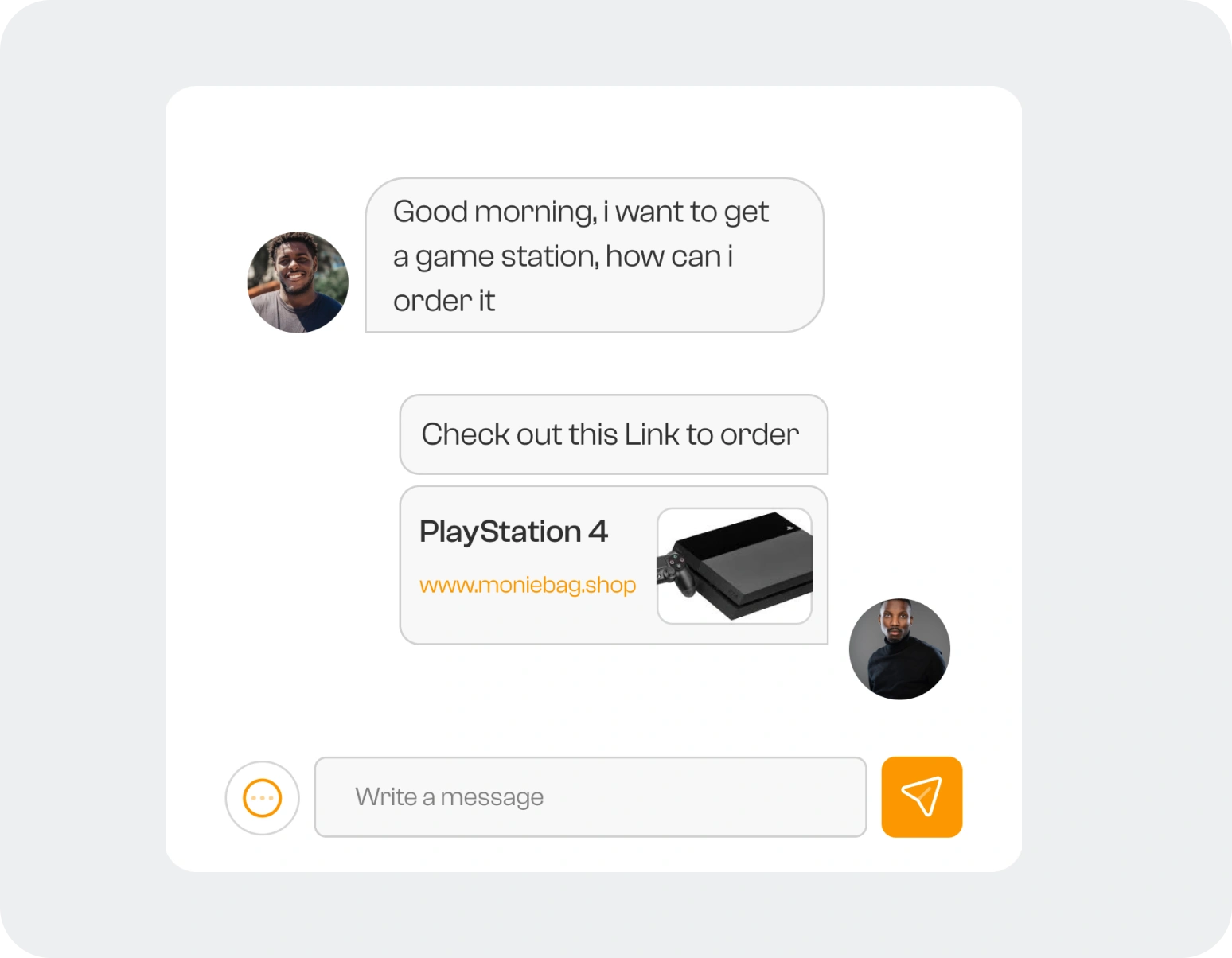Click into the Write a message field

pos(591,796)
